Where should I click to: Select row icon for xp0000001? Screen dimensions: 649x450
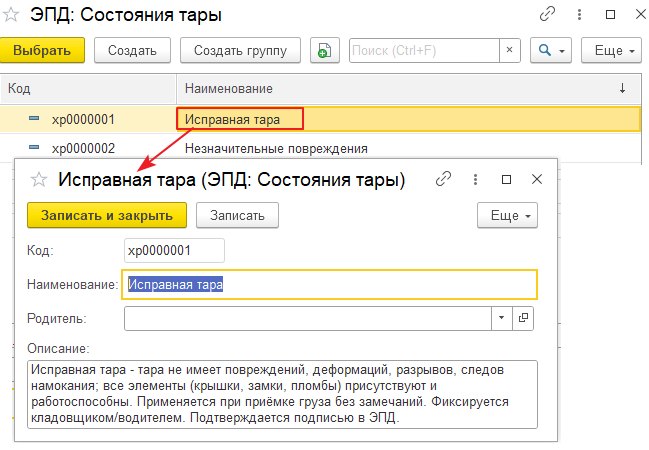[34, 119]
